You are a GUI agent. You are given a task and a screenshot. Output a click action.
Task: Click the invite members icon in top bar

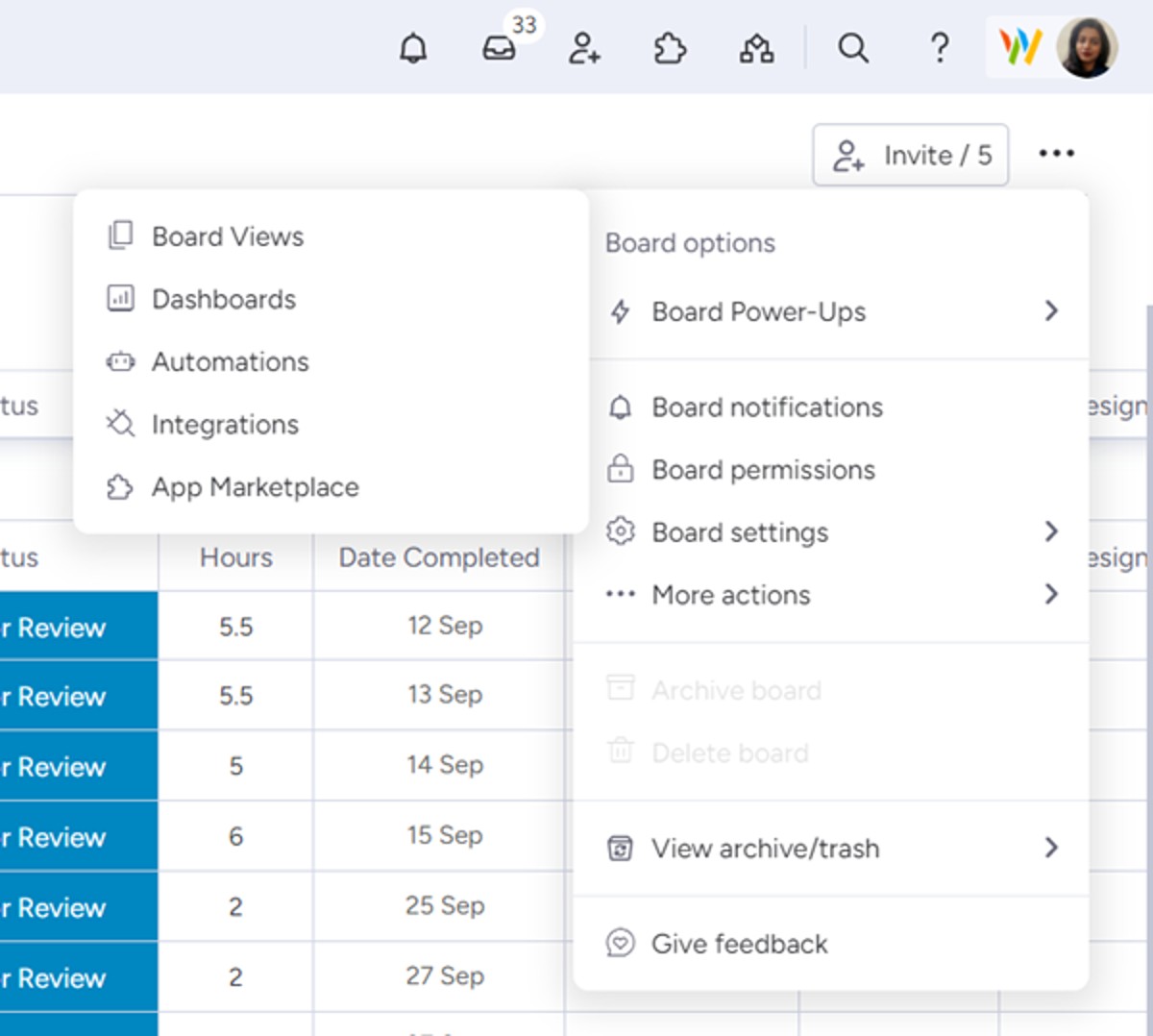click(x=584, y=47)
